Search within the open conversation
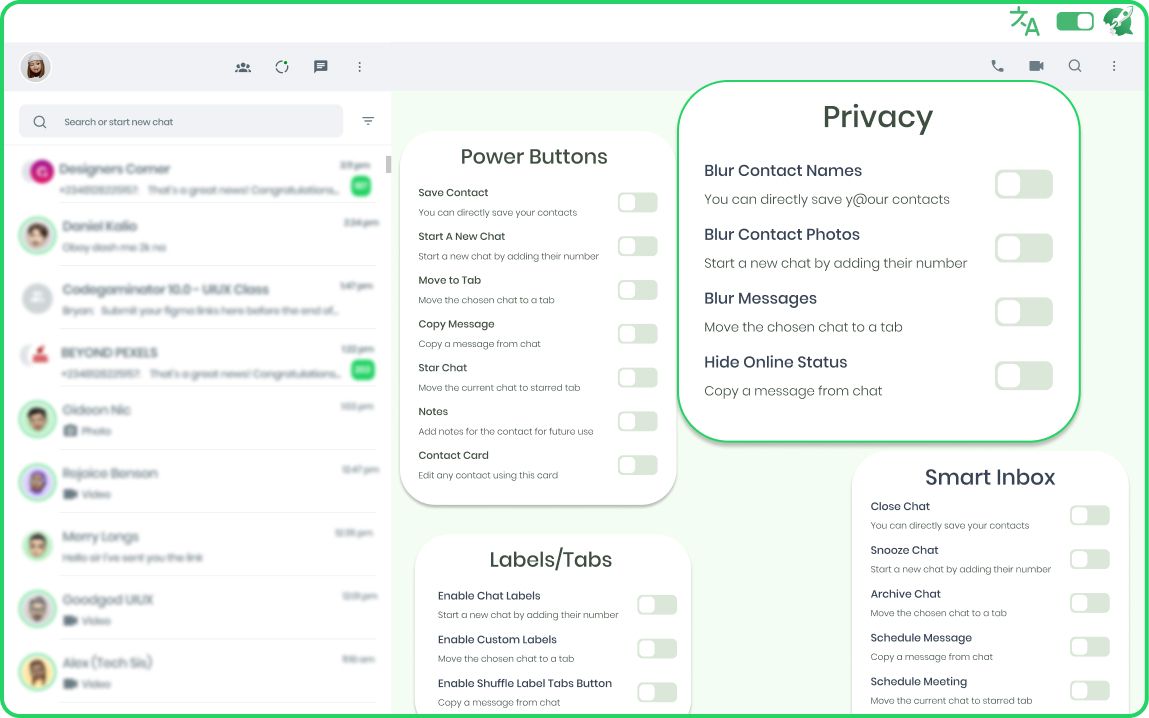Viewport: 1149px width, 718px height. [1075, 66]
